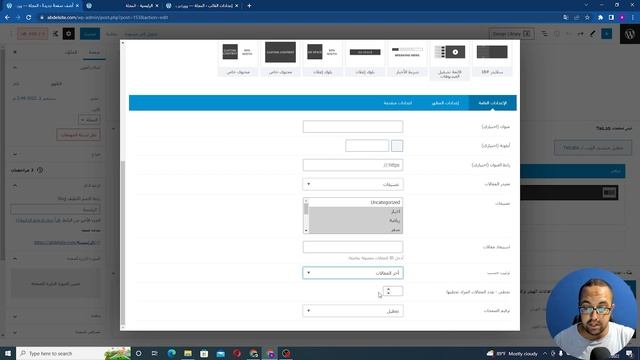Click the categories listbox scrollbar
Viewport: 640px width, 360px height.
306,216
